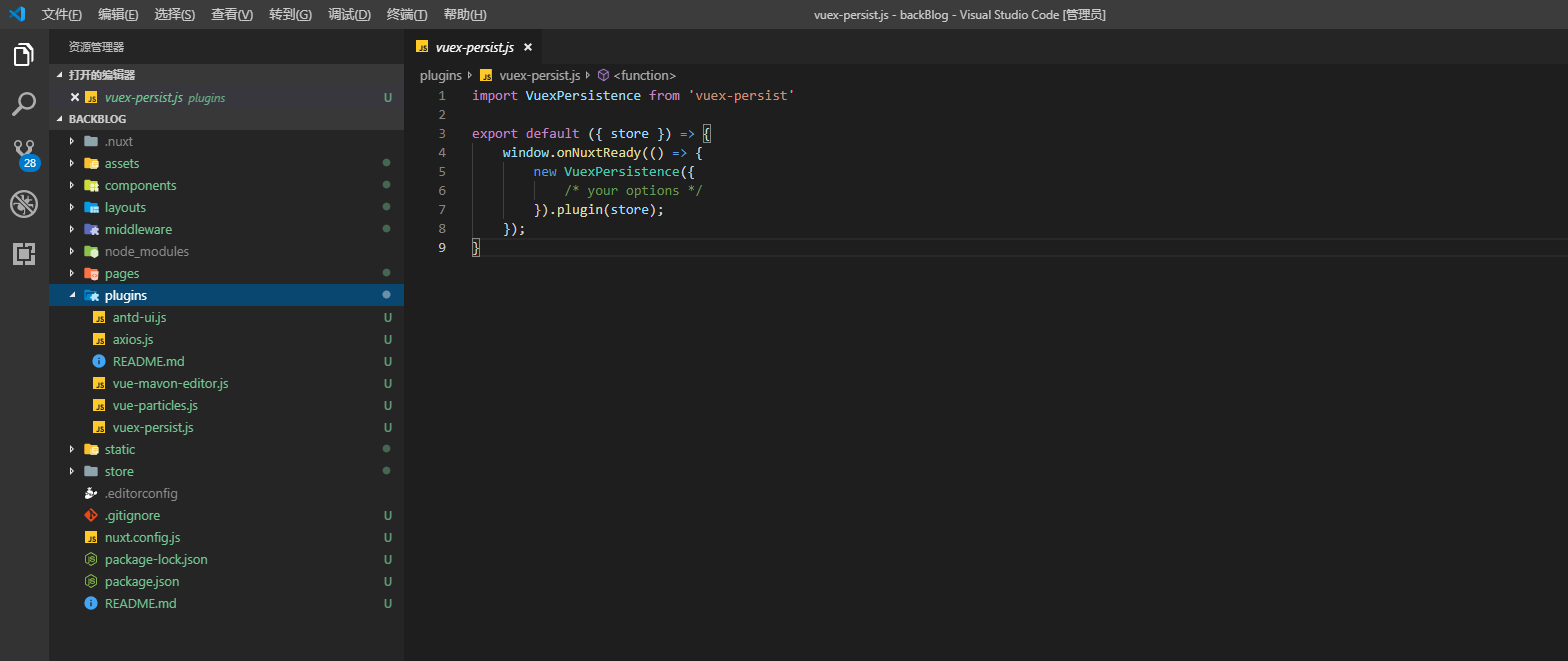Click the 'vuex-persist' string on line 1

click(x=741, y=95)
